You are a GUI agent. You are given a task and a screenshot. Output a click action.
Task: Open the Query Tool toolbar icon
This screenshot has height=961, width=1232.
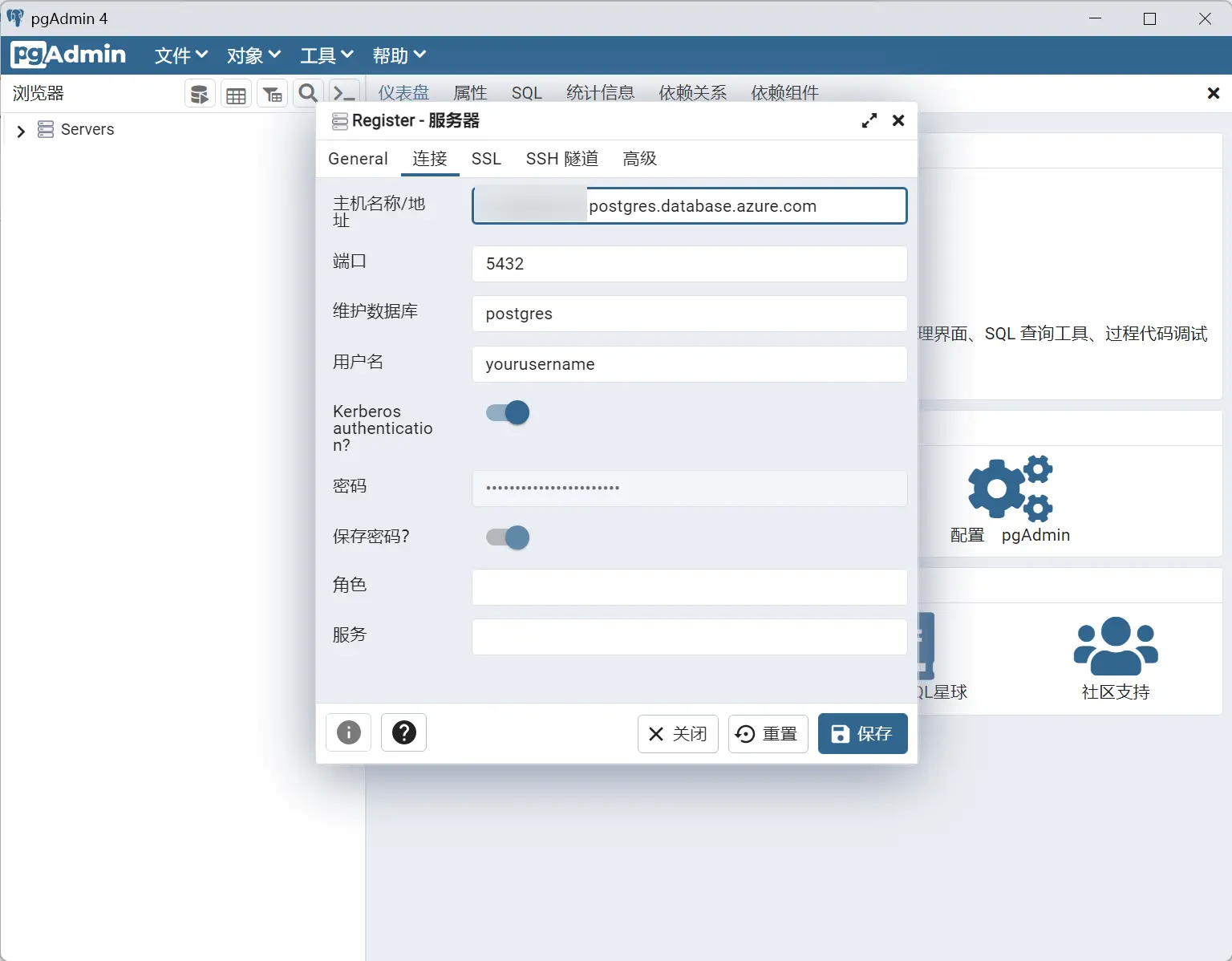[x=200, y=94]
